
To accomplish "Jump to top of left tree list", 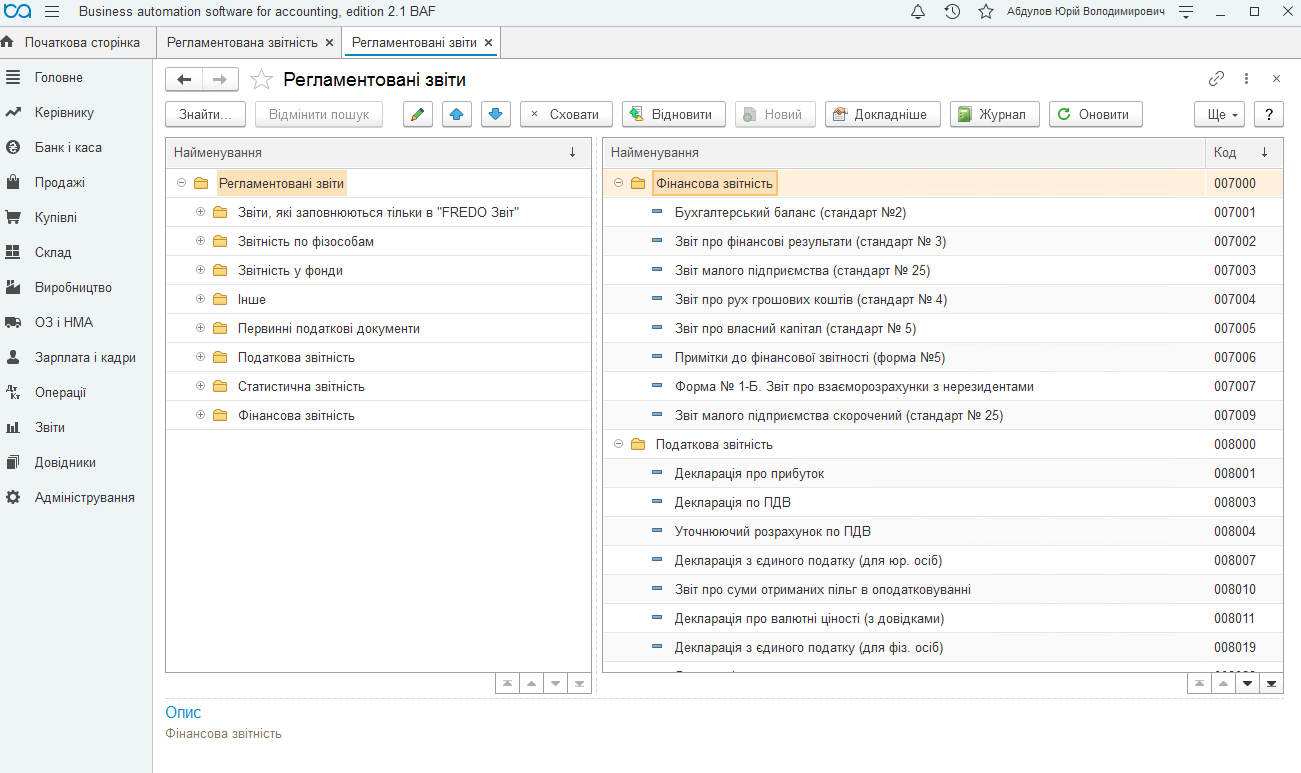I will pyautogui.click(x=507, y=684).
